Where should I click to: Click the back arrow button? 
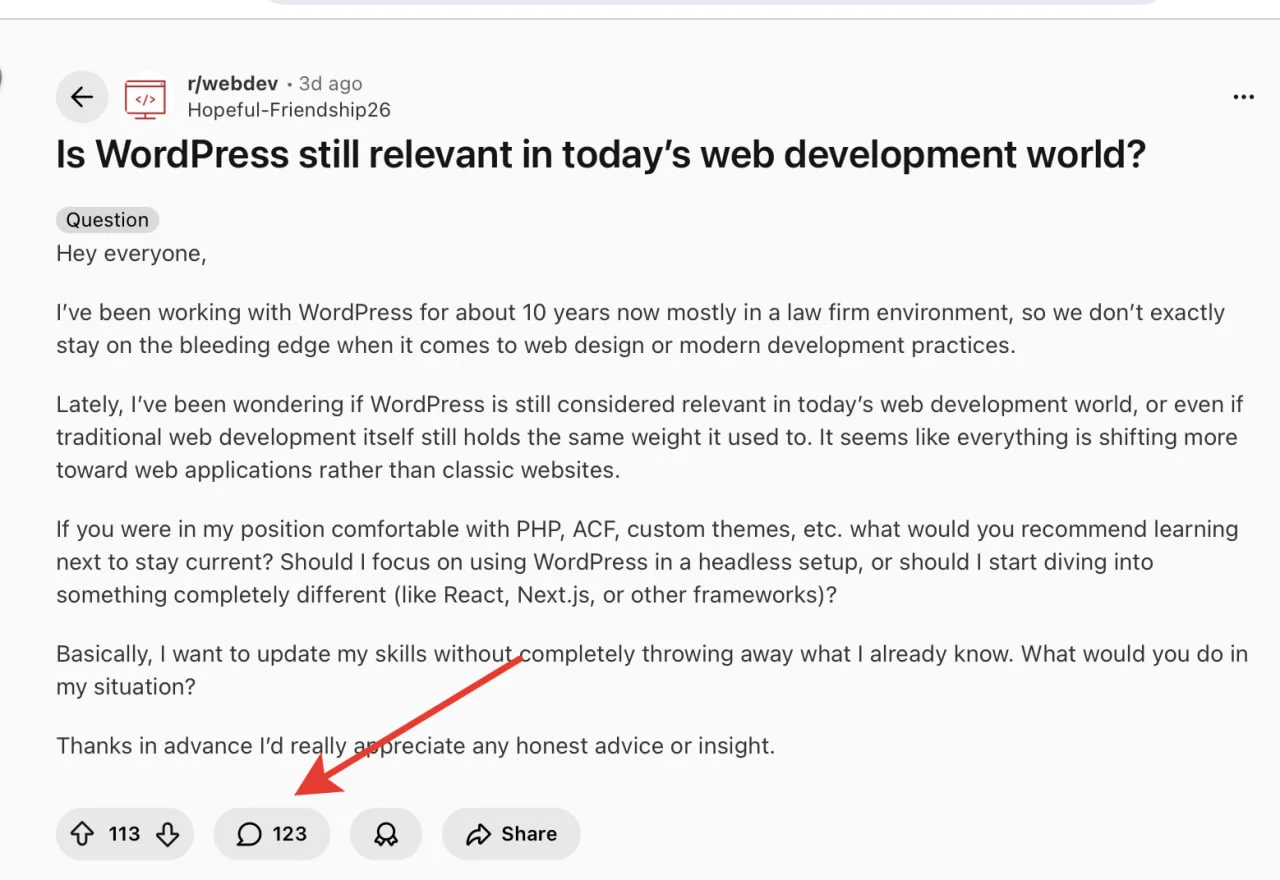tap(81, 97)
